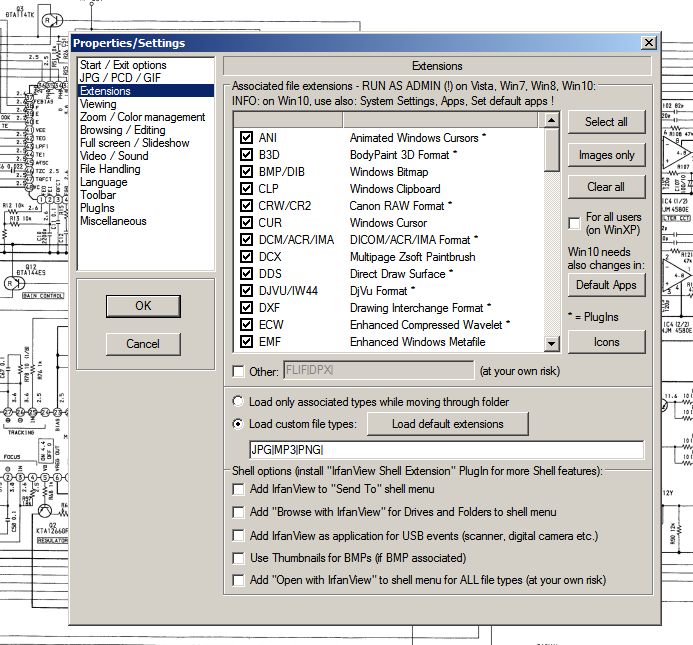The height and width of the screenshot is (645, 693).
Task: Click the 'Icons' button
Action: pyautogui.click(x=606, y=342)
